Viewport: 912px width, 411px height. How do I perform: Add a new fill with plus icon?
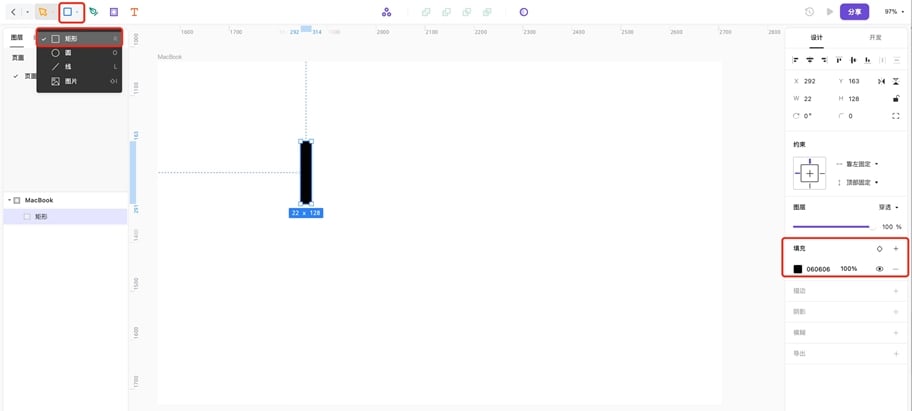click(x=896, y=249)
